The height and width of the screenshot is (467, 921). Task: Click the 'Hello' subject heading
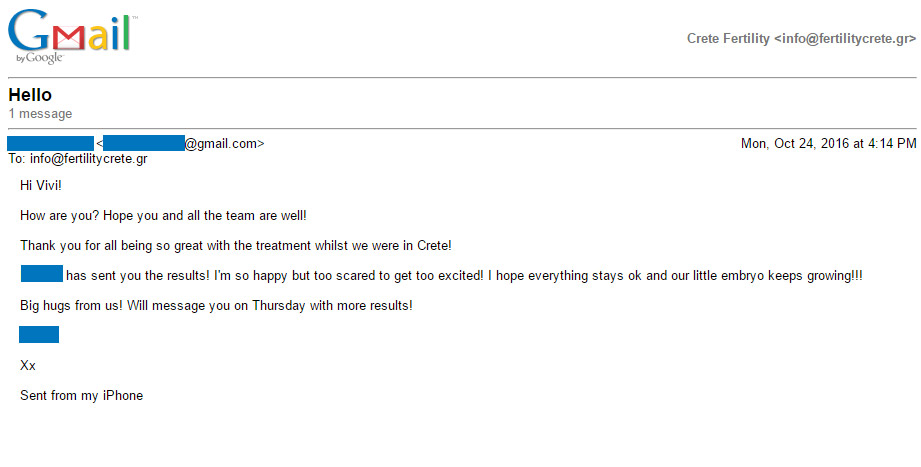click(30, 95)
